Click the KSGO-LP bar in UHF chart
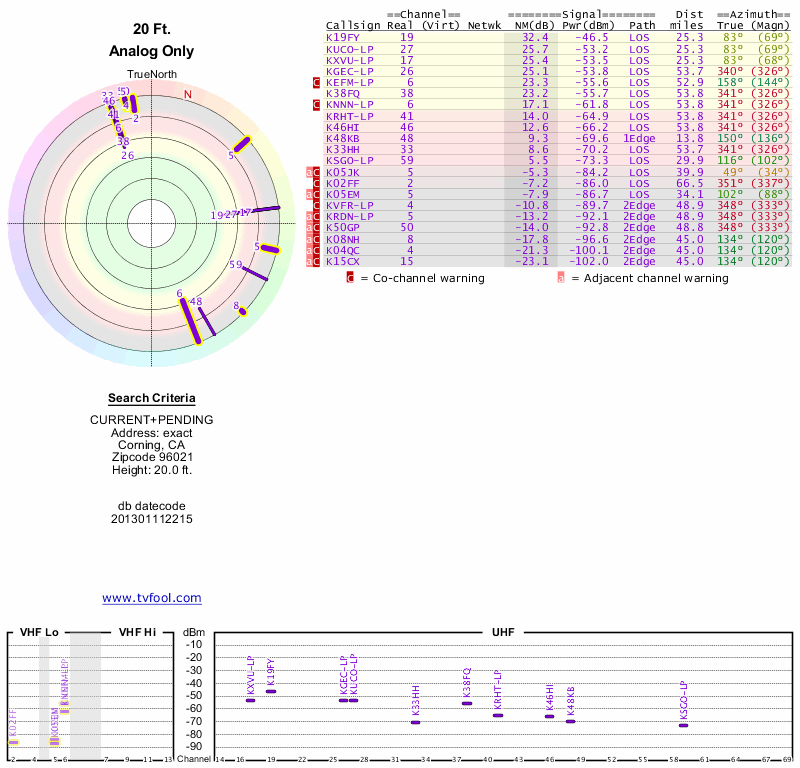Viewport: 800px width, 768px height. [x=683, y=725]
